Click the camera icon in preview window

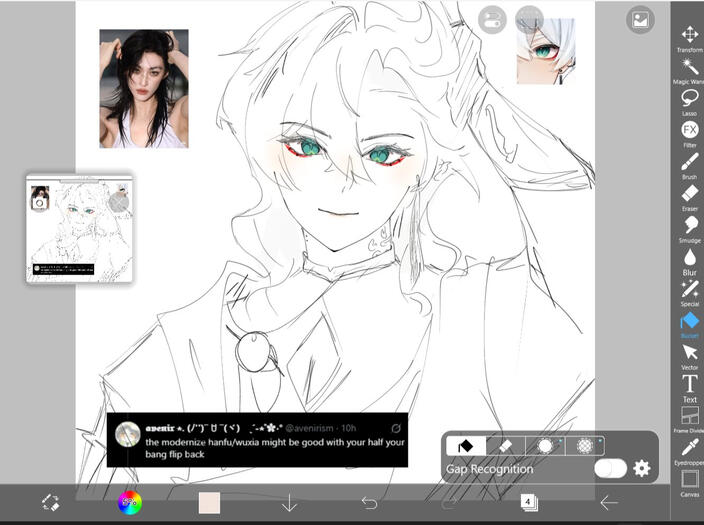click(40, 203)
